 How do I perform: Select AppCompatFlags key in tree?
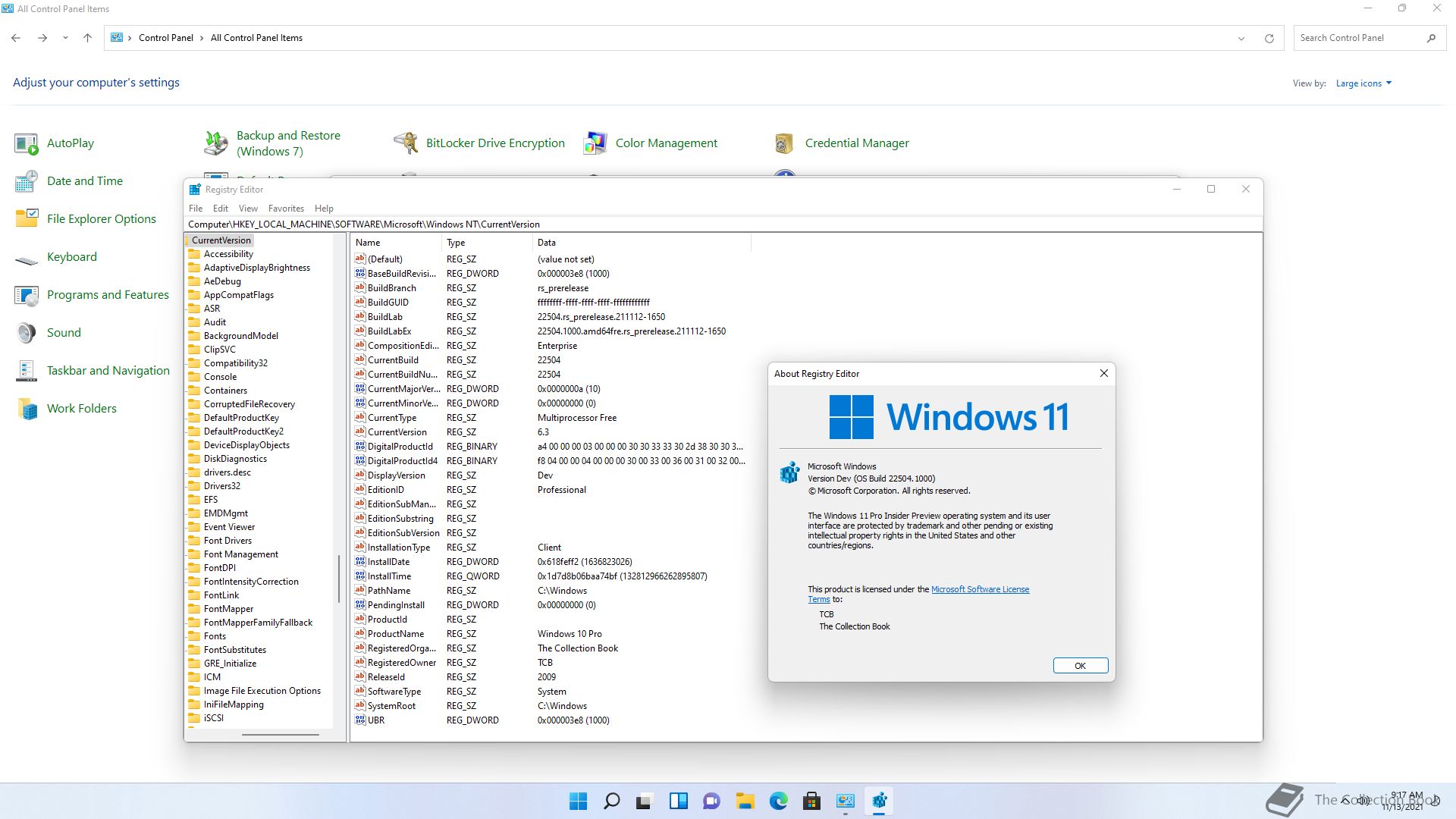coord(239,295)
